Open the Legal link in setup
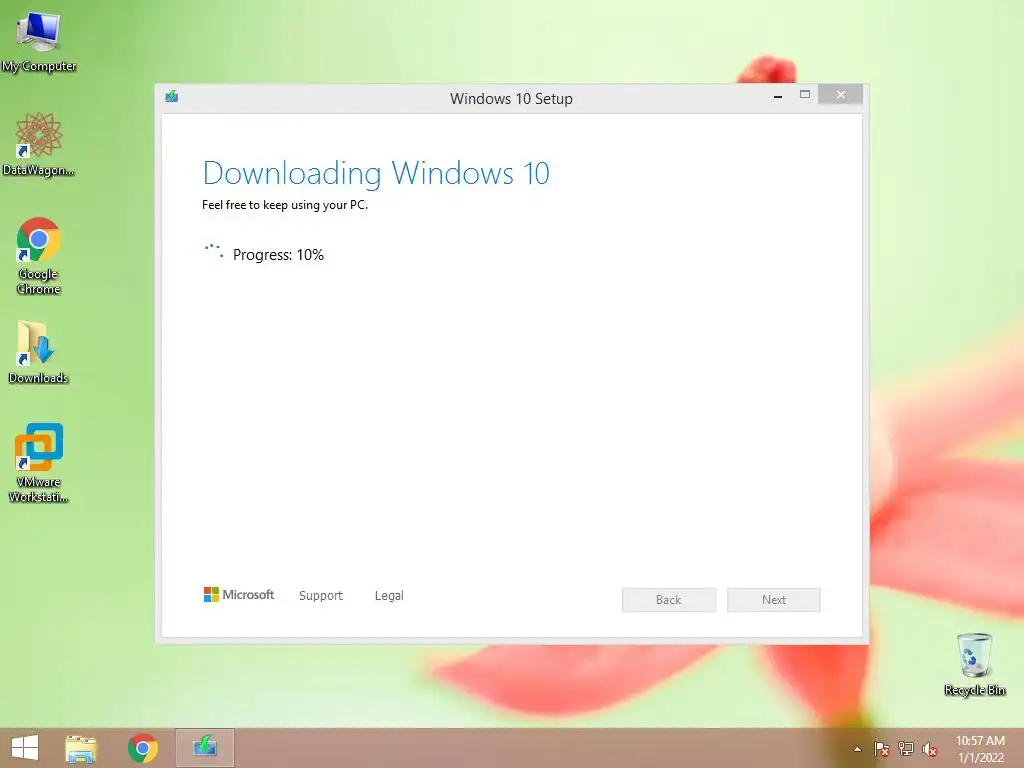Screen dimensions: 1024x768 [389, 596]
